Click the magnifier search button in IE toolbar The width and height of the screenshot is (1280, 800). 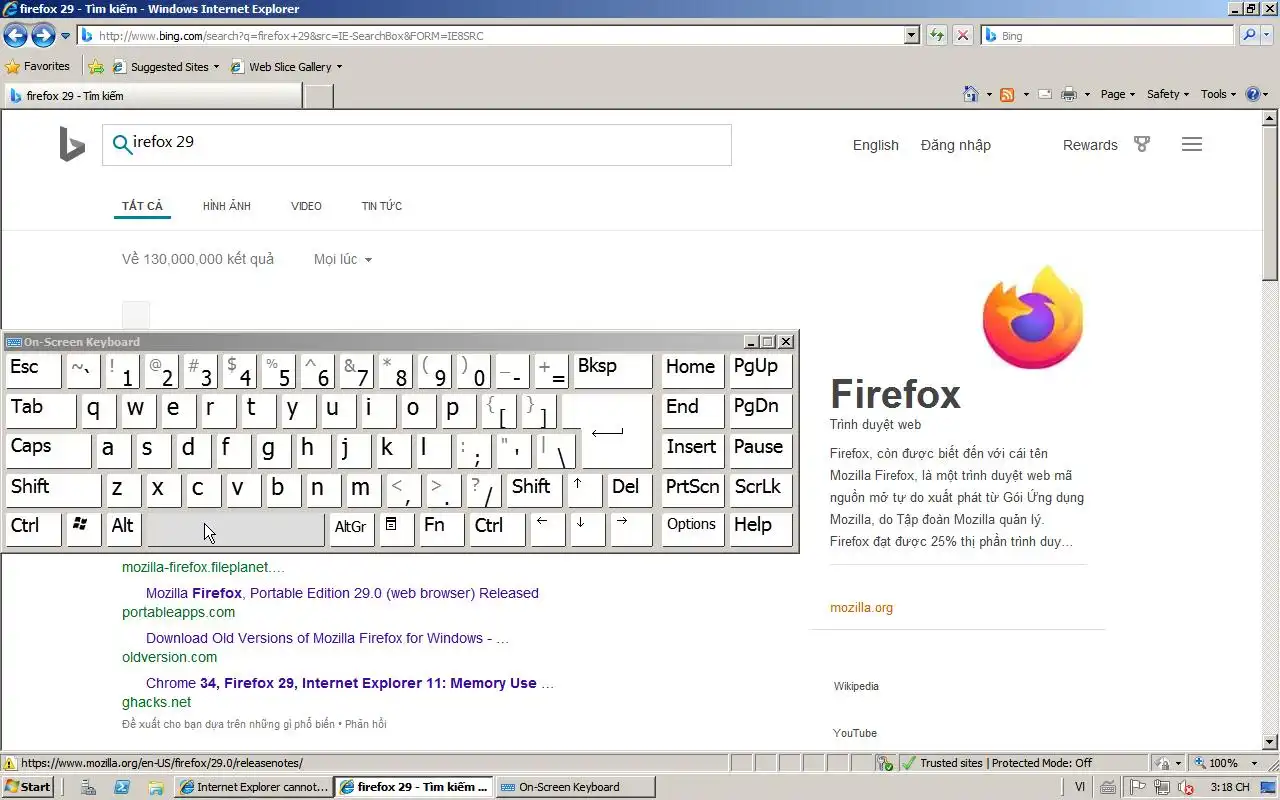click(x=1248, y=35)
